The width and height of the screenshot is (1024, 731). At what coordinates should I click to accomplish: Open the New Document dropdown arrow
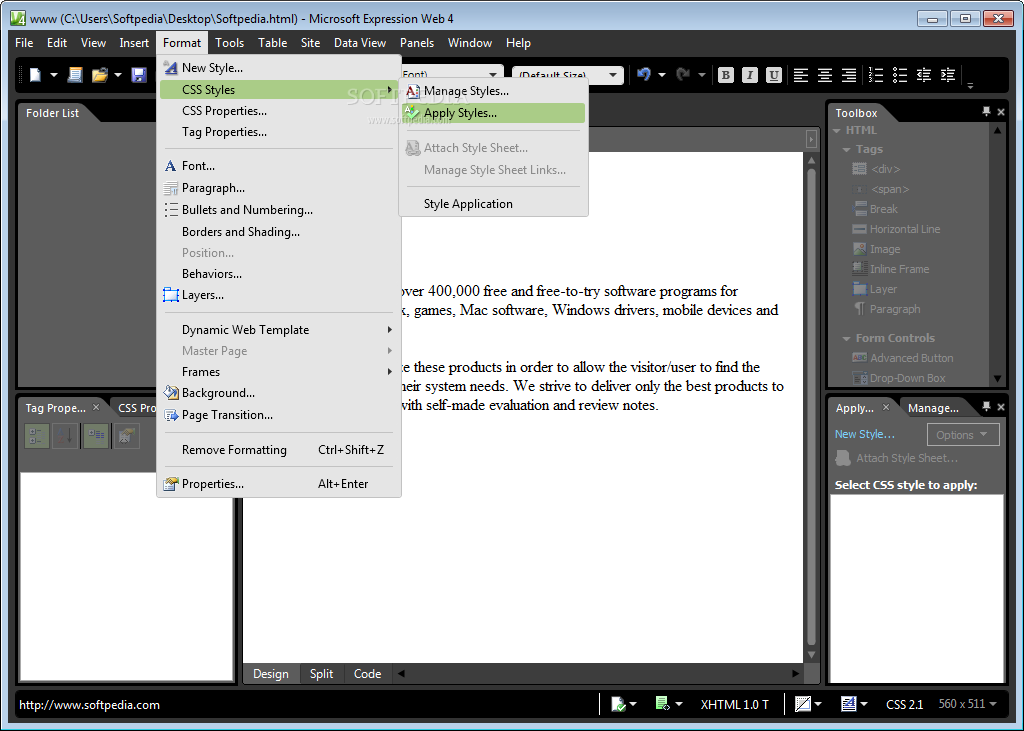click(54, 75)
